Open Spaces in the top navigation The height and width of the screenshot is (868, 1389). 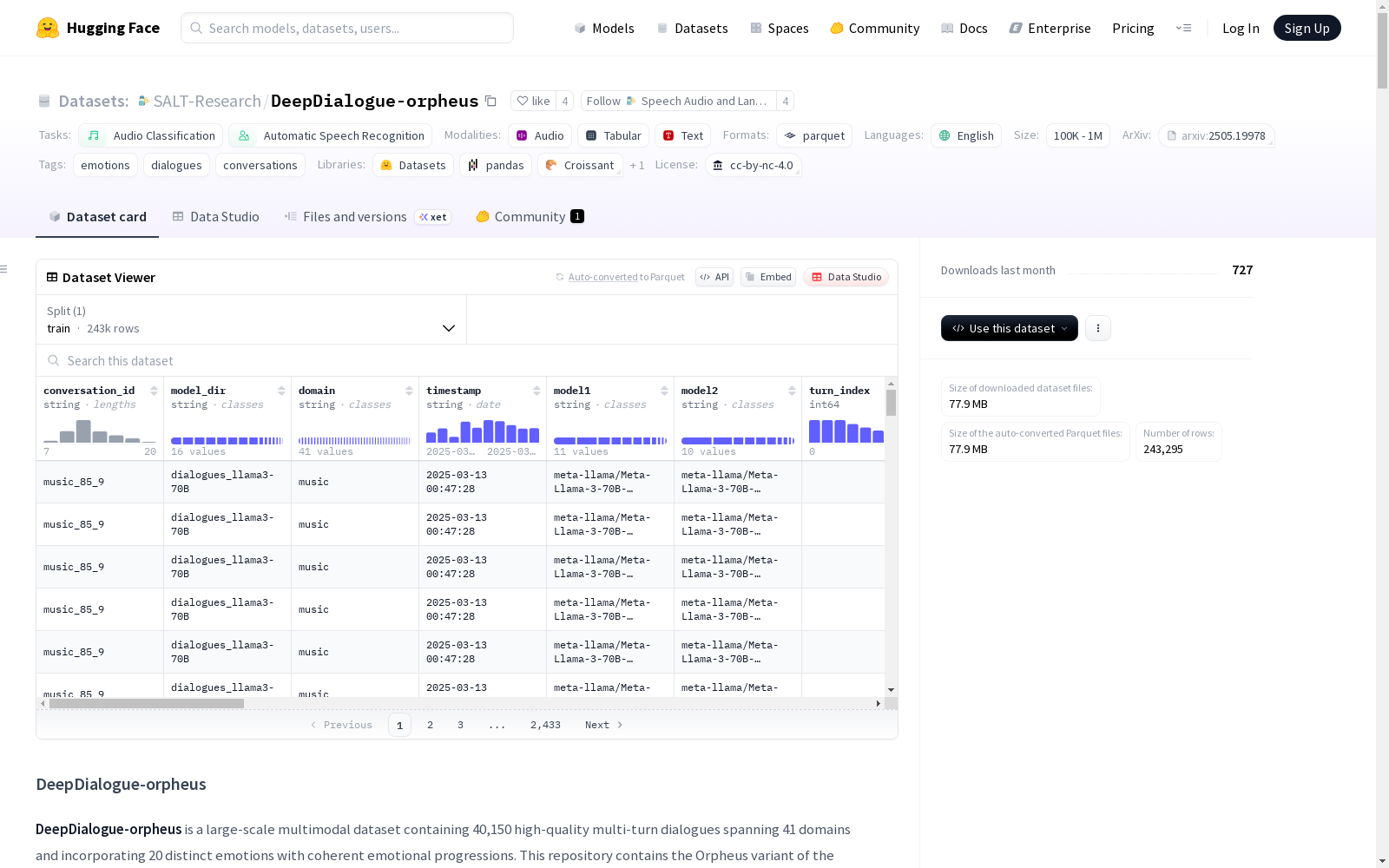click(779, 28)
